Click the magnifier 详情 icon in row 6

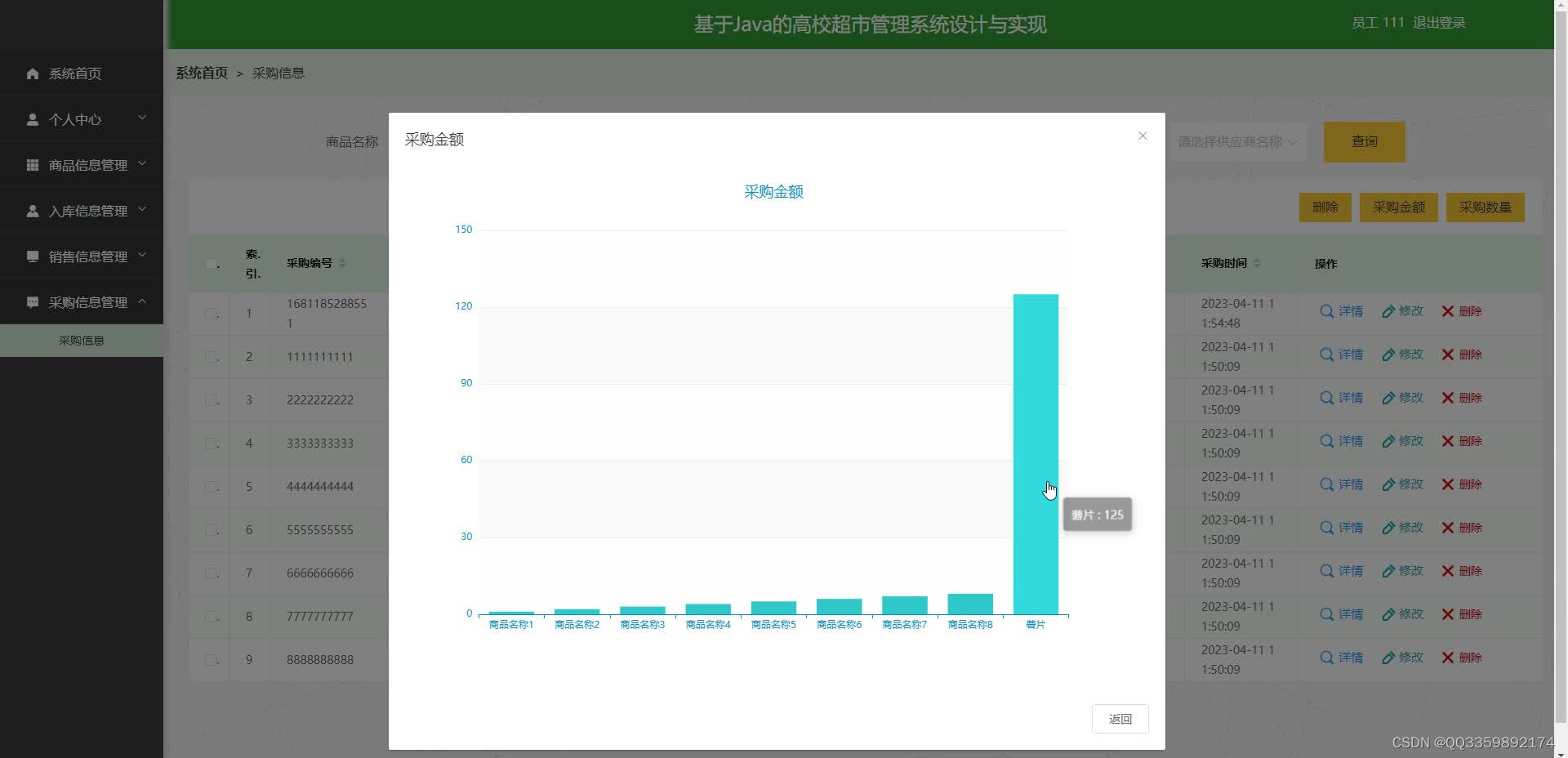pyautogui.click(x=1326, y=528)
